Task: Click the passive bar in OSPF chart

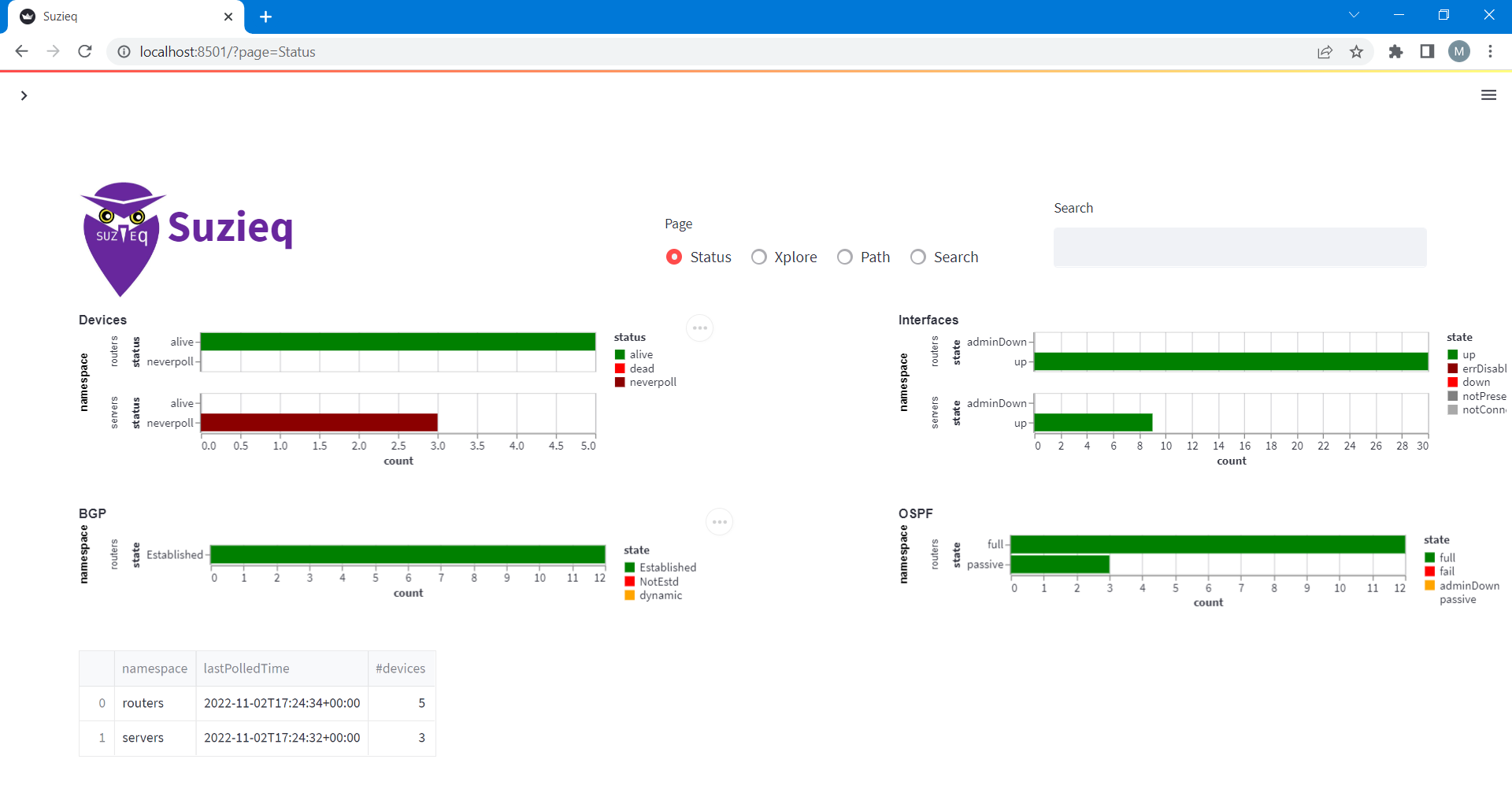Action: point(1060,565)
